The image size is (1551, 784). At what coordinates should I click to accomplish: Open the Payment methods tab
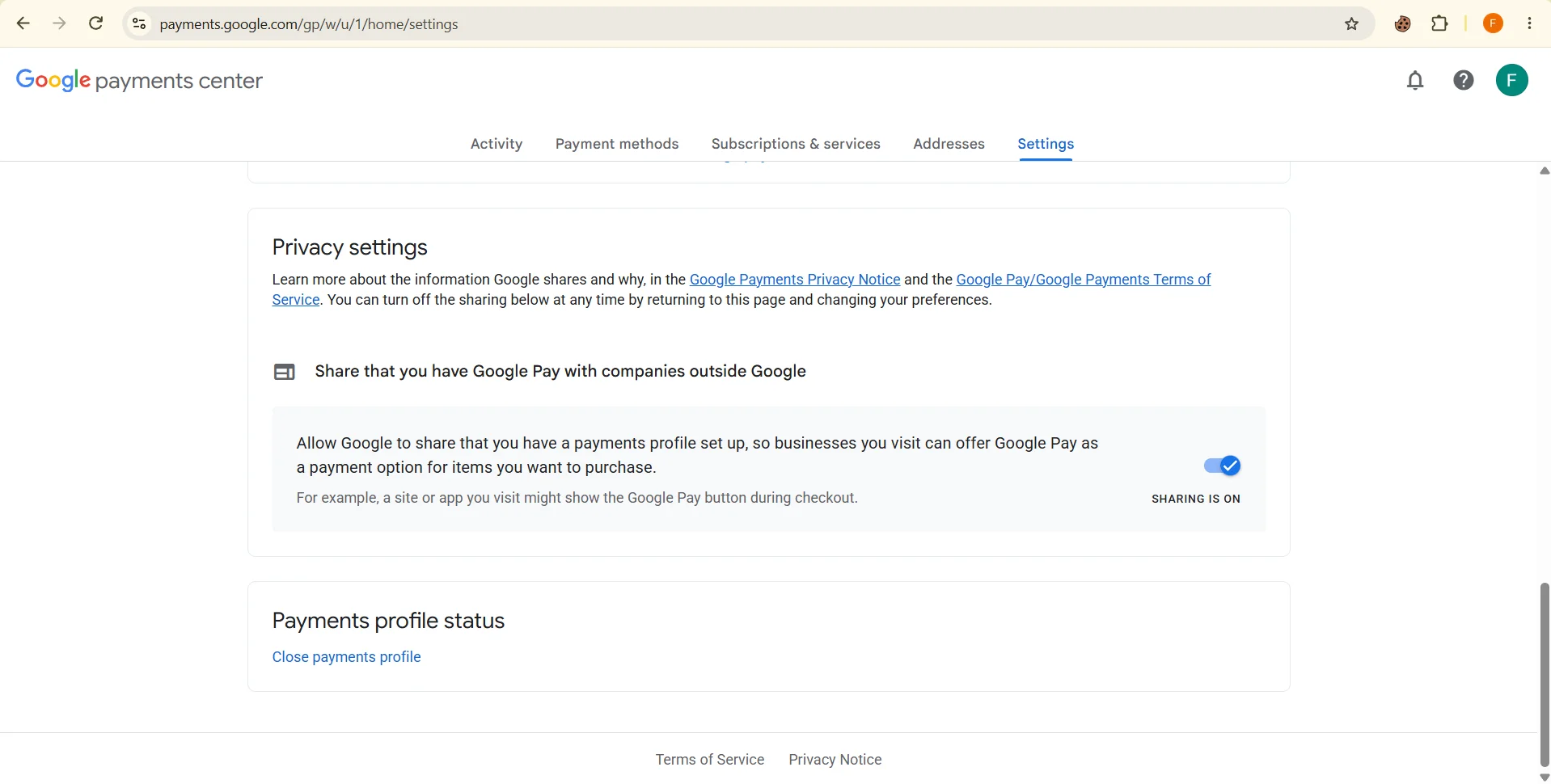point(617,144)
